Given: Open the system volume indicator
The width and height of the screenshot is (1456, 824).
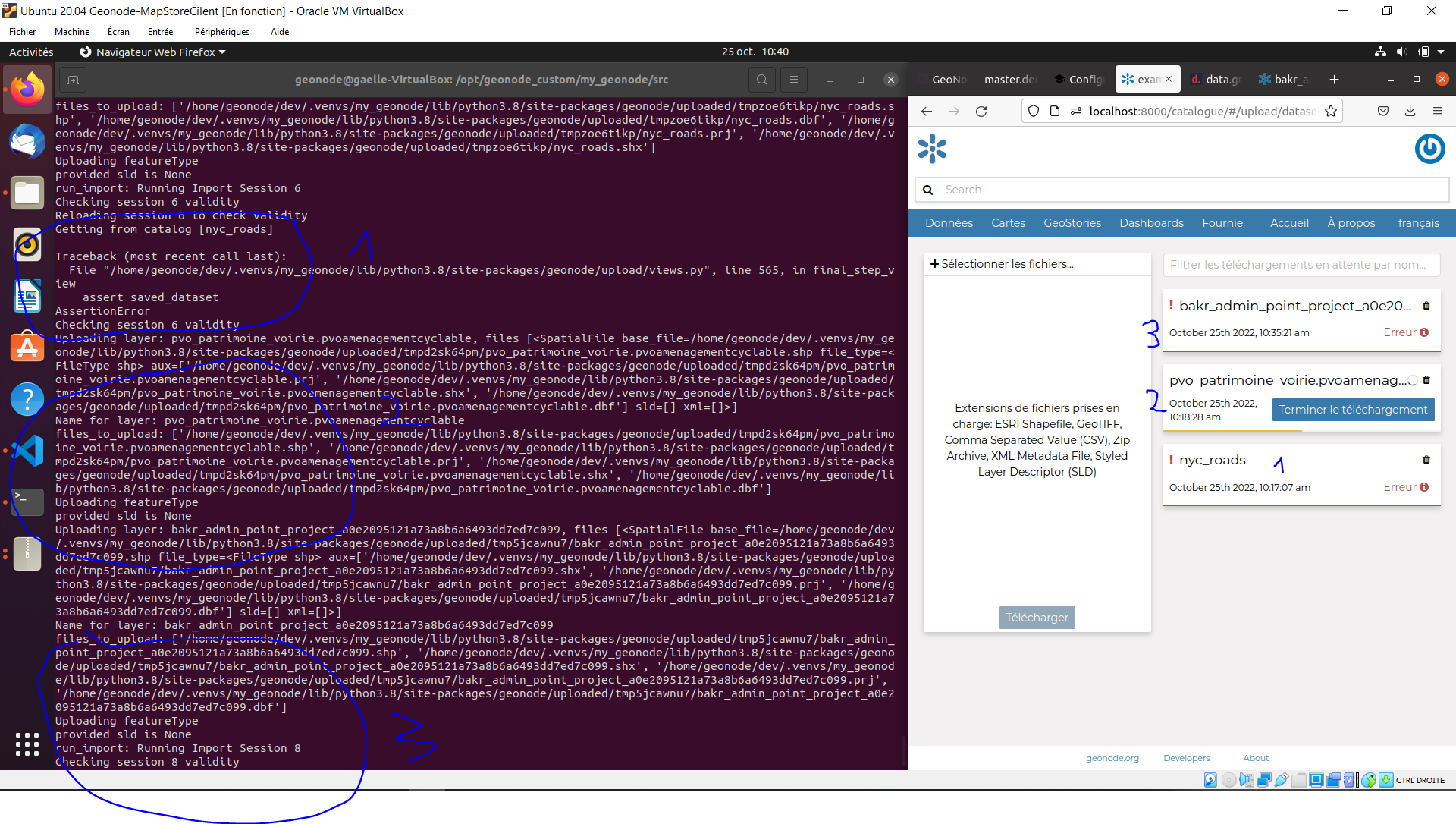Looking at the screenshot, I should pos(1401,52).
